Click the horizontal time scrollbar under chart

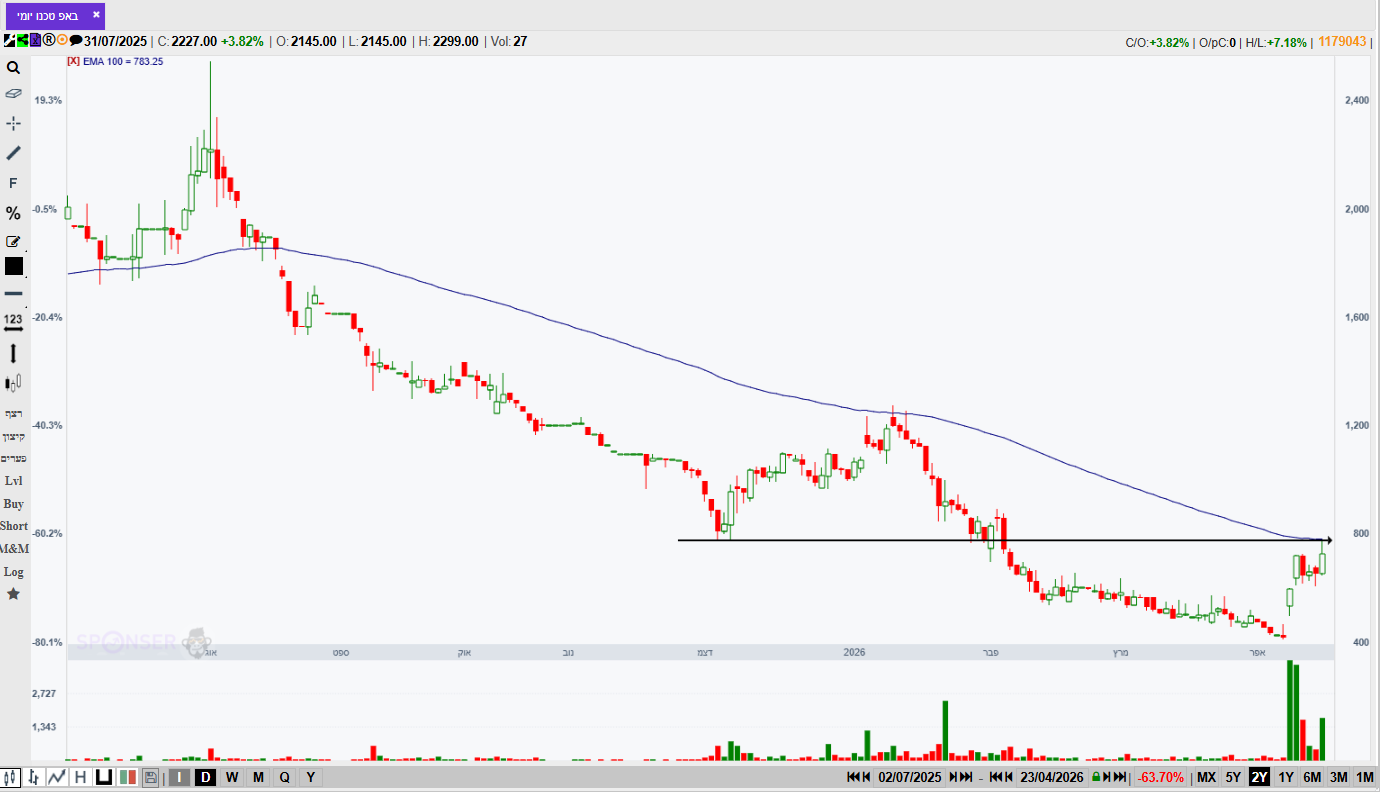(x=701, y=653)
